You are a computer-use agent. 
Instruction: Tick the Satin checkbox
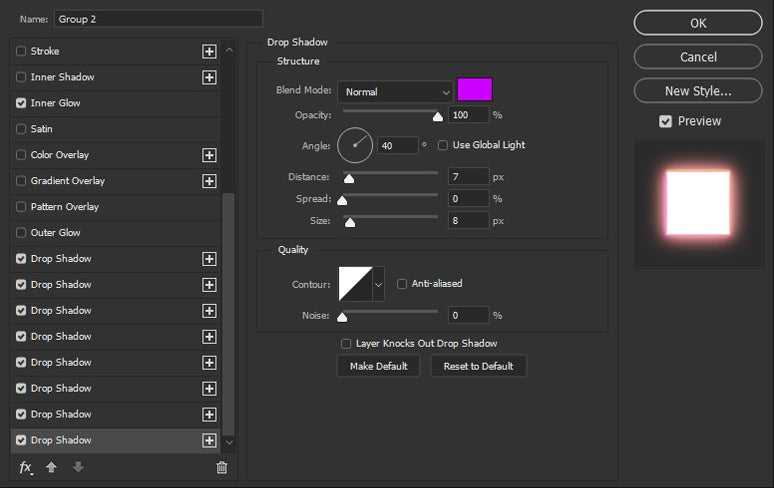[21, 129]
